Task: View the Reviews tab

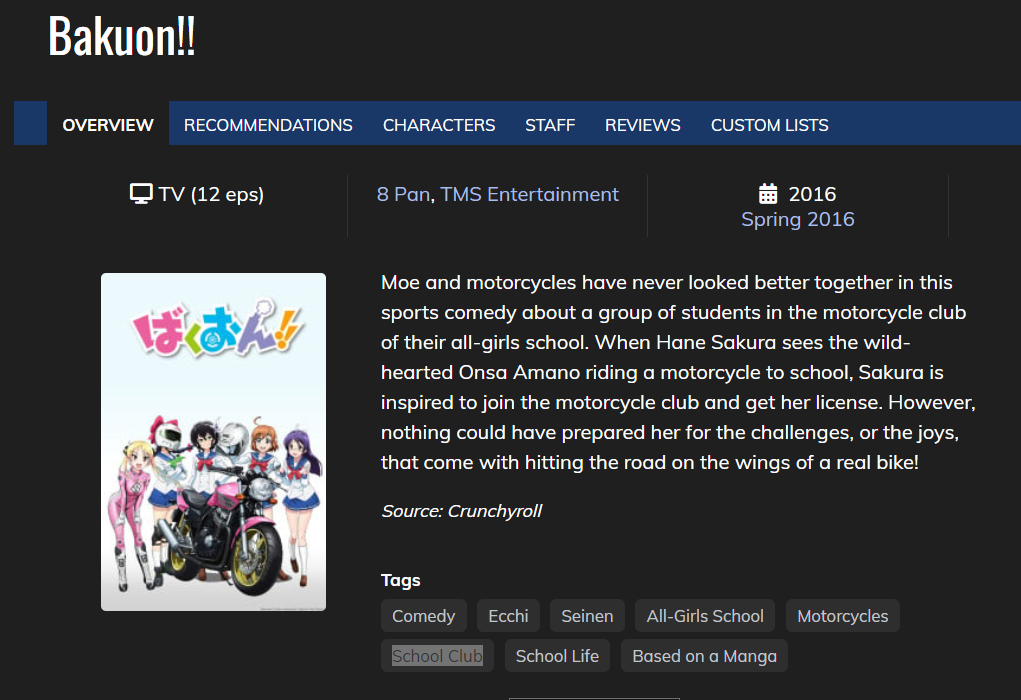Action: point(643,124)
